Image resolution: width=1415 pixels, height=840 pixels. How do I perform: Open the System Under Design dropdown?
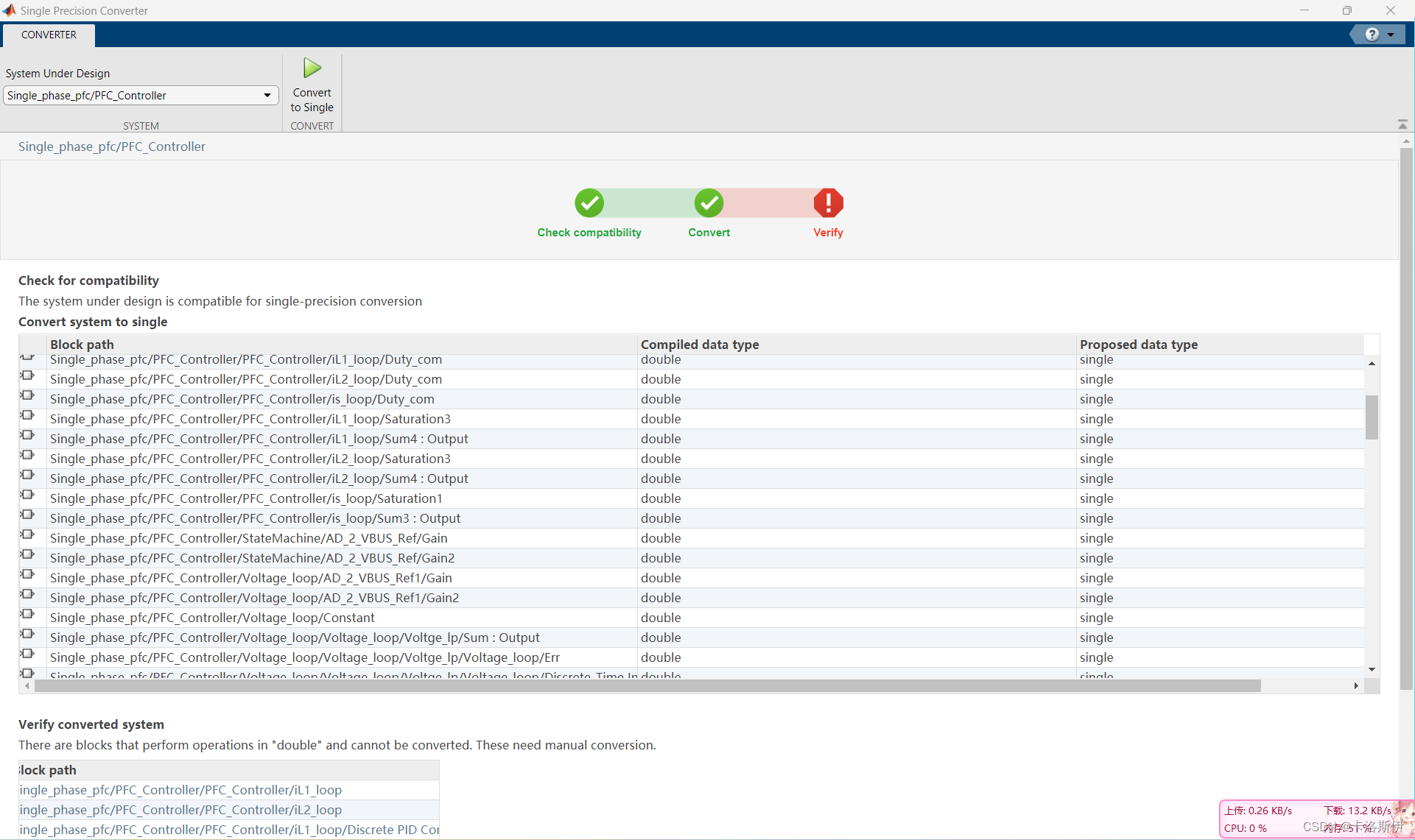click(267, 96)
